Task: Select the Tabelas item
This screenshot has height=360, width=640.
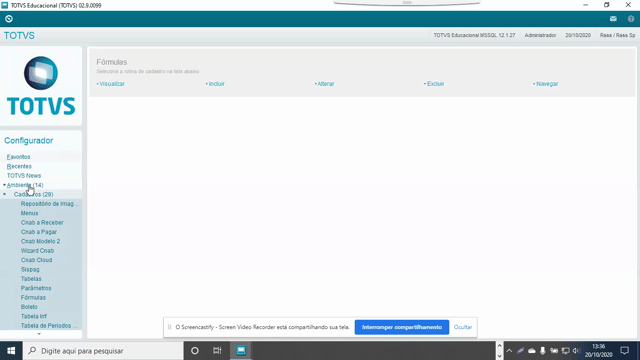Action: pos(31,279)
